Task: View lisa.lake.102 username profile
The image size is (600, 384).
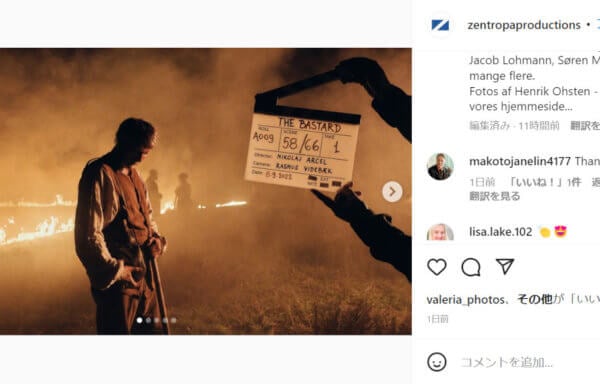Action: click(501, 232)
